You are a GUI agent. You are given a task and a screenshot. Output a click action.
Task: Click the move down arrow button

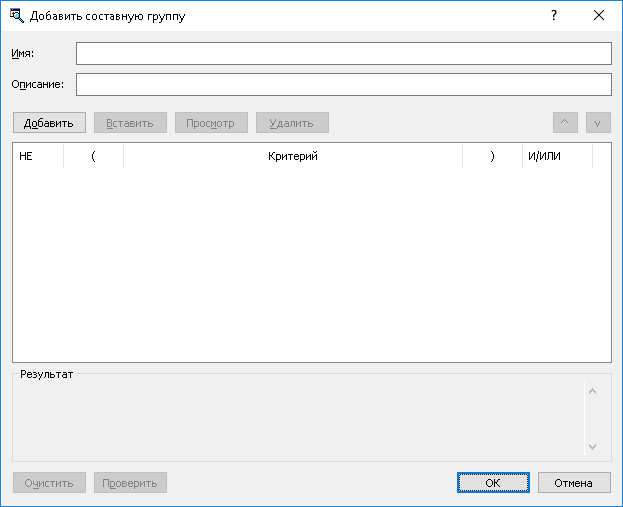pos(598,123)
